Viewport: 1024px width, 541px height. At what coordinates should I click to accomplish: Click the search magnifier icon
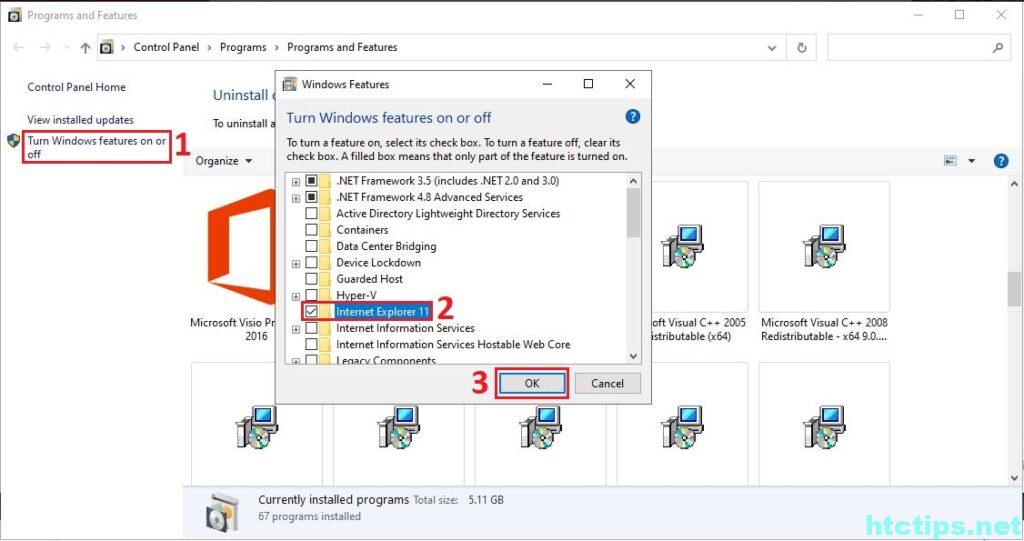coord(997,47)
